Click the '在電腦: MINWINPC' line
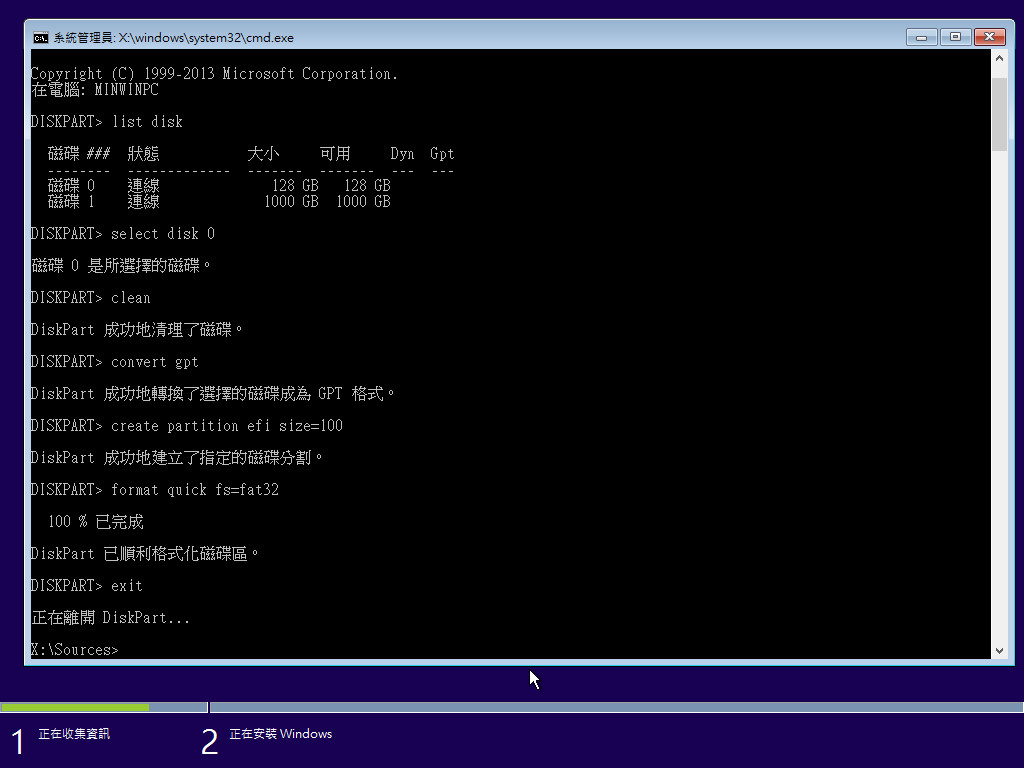1024x768 pixels. click(x=95, y=89)
